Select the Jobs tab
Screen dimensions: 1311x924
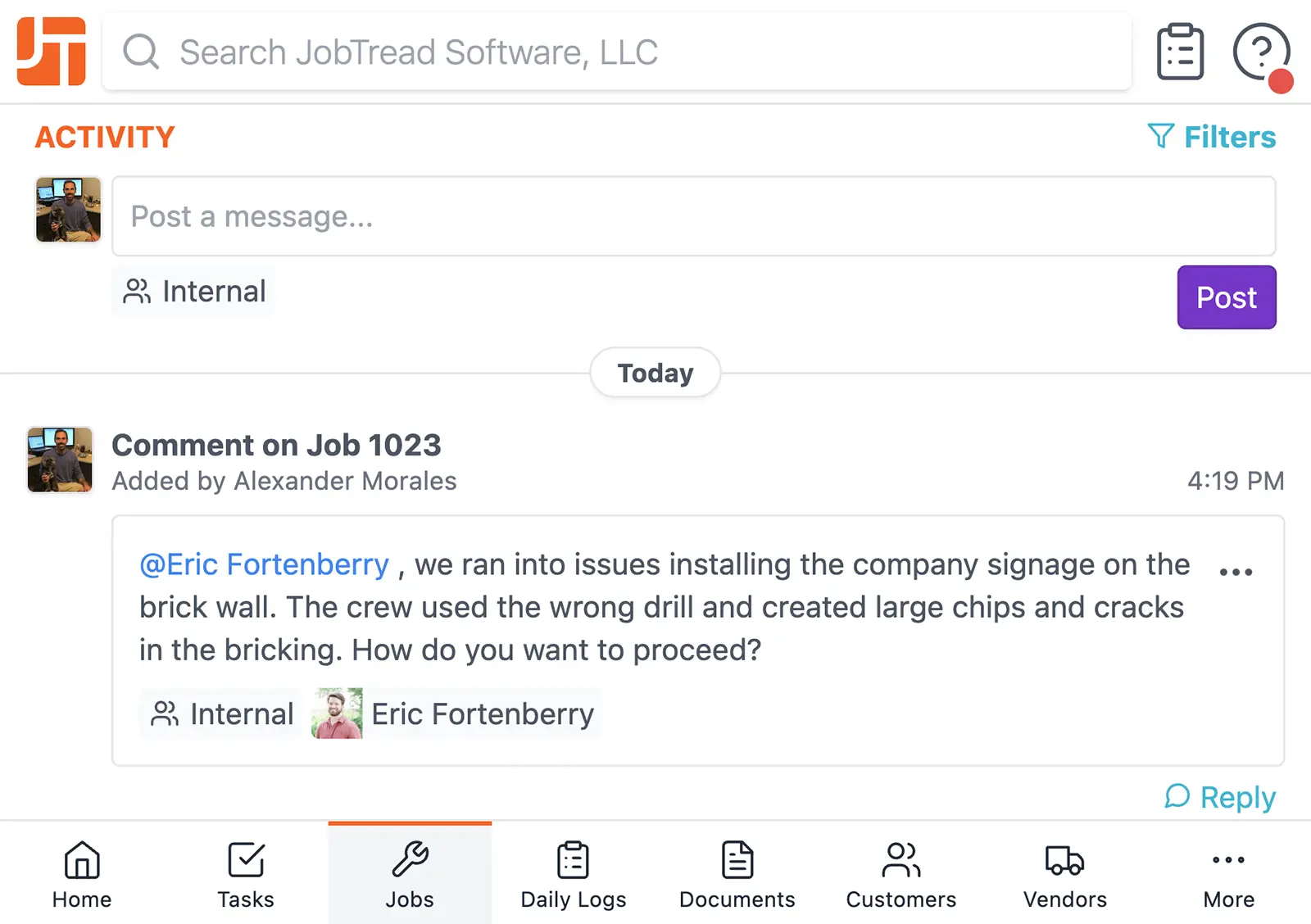point(410,875)
